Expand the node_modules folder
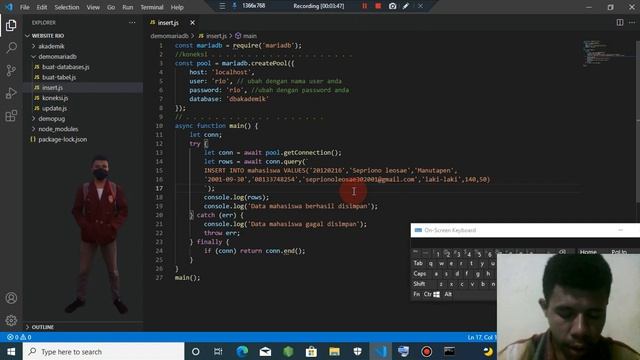 58,129
